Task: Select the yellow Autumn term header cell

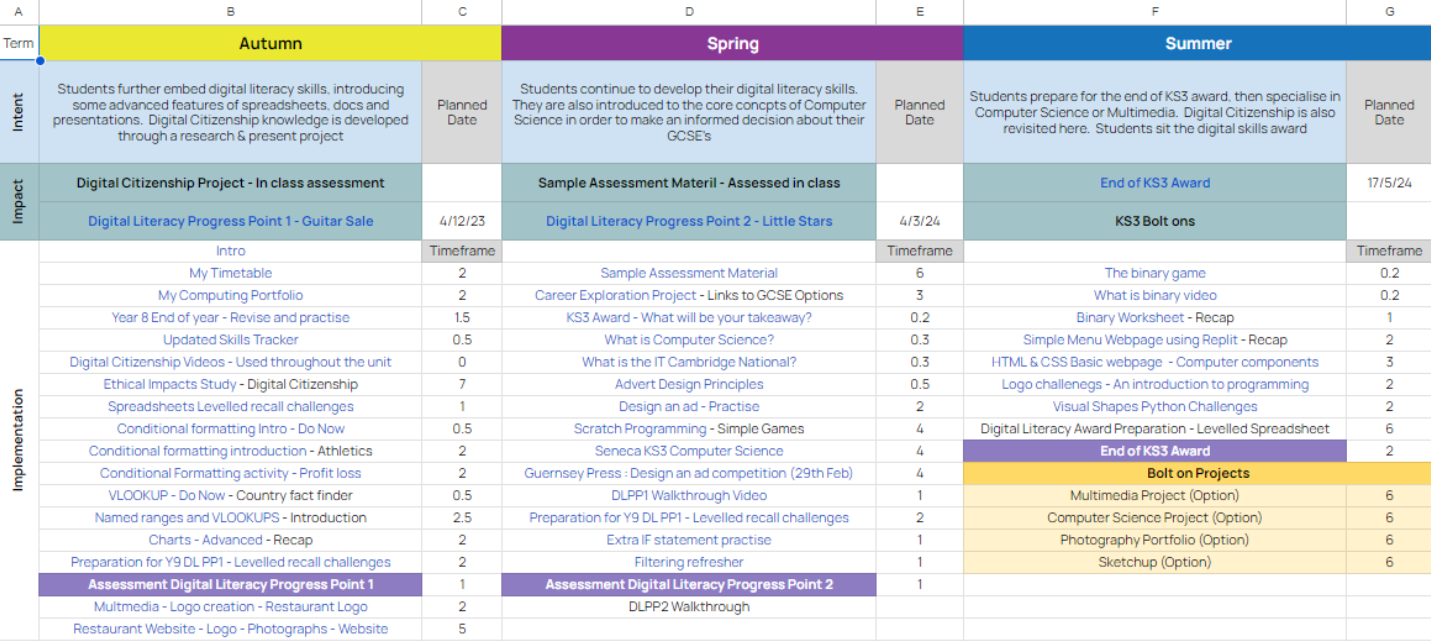Action: 270,44
